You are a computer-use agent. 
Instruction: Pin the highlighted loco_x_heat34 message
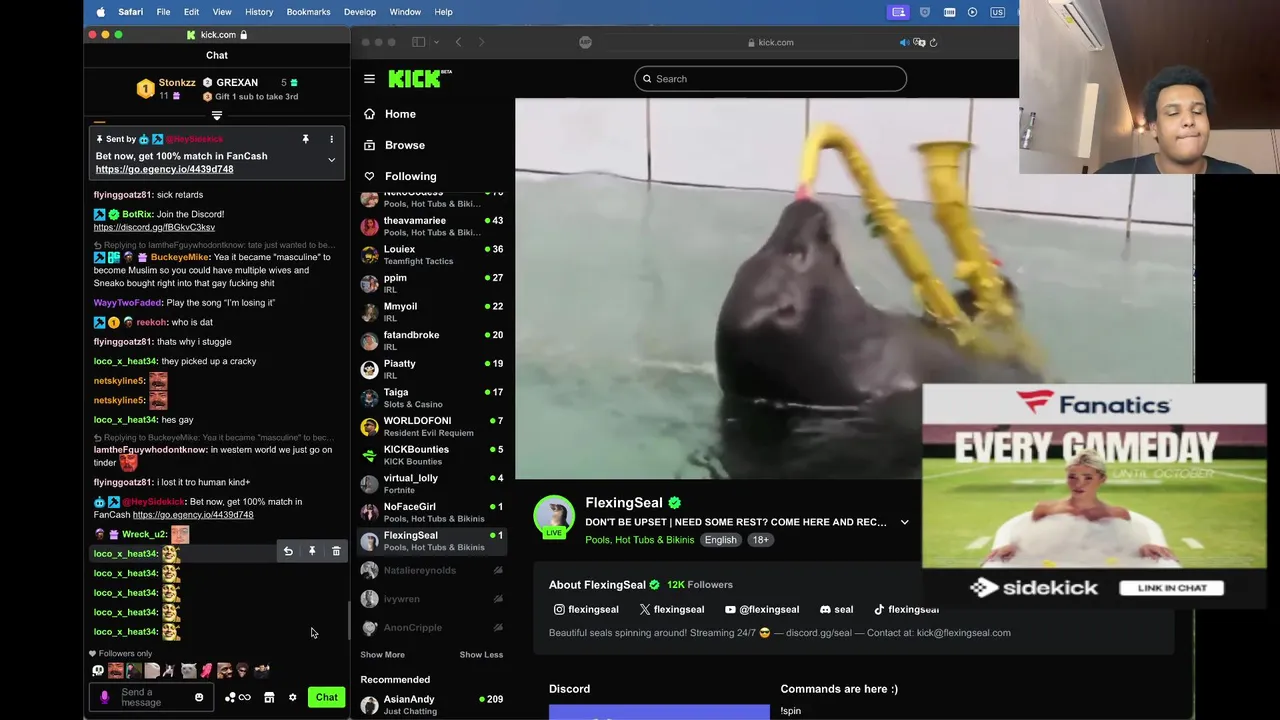[x=312, y=551]
